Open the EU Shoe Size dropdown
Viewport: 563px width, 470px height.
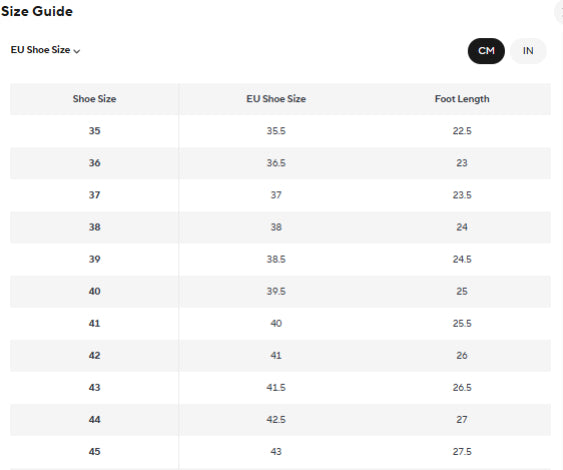tap(45, 50)
